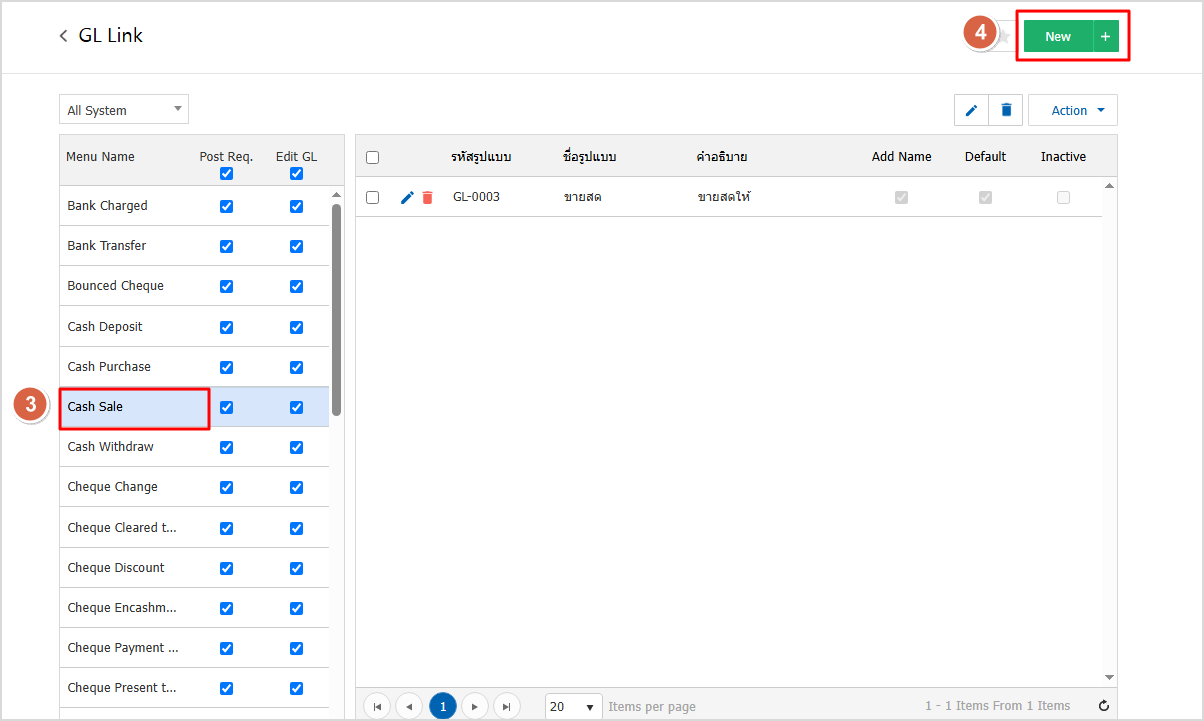Delete the GL-0003 row with red trash icon
The width and height of the screenshot is (1204, 721).
point(427,198)
